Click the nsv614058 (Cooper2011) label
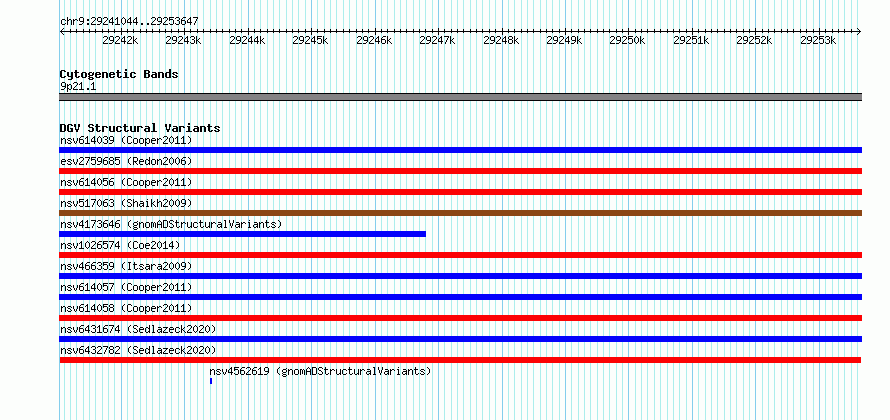This screenshot has width=890, height=420. (126, 308)
